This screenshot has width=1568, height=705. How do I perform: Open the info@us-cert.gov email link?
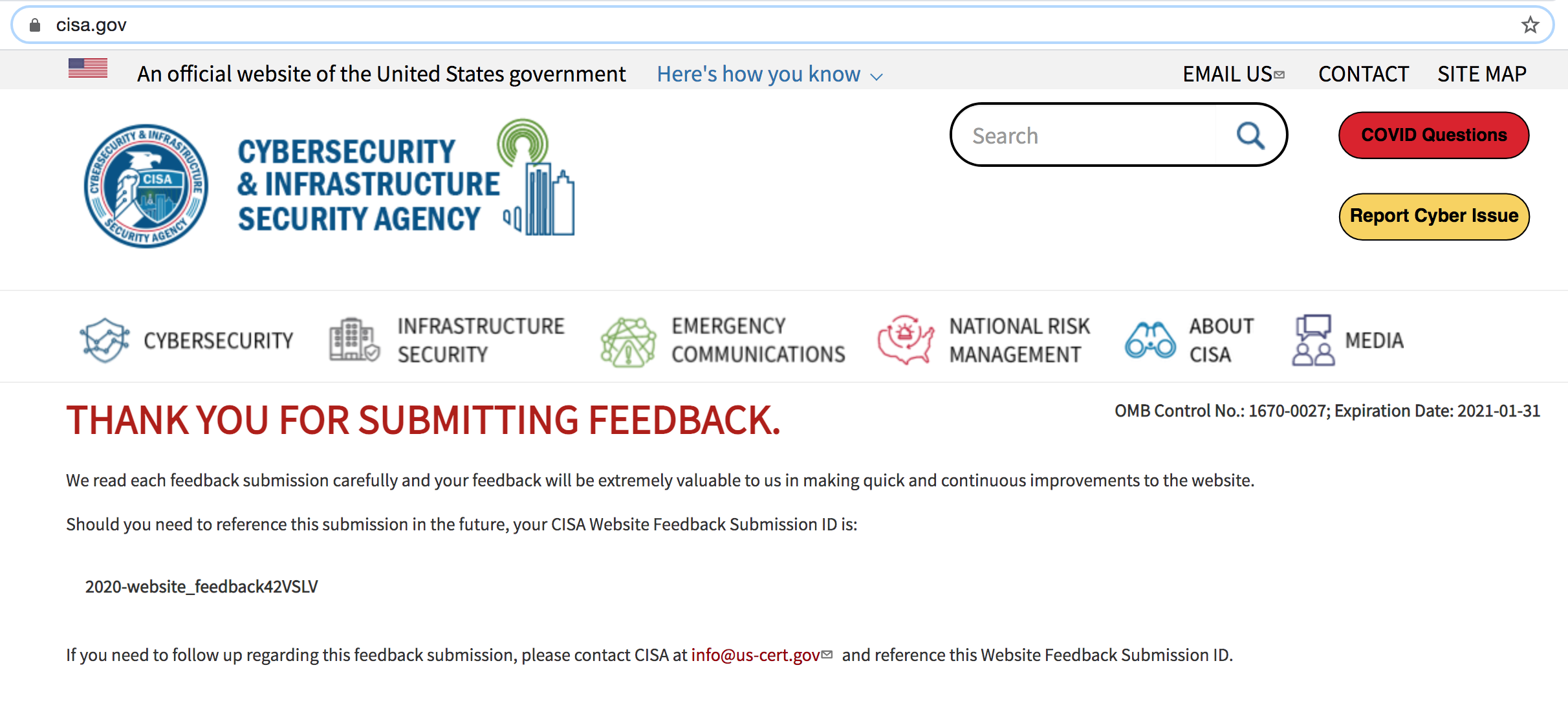point(755,655)
